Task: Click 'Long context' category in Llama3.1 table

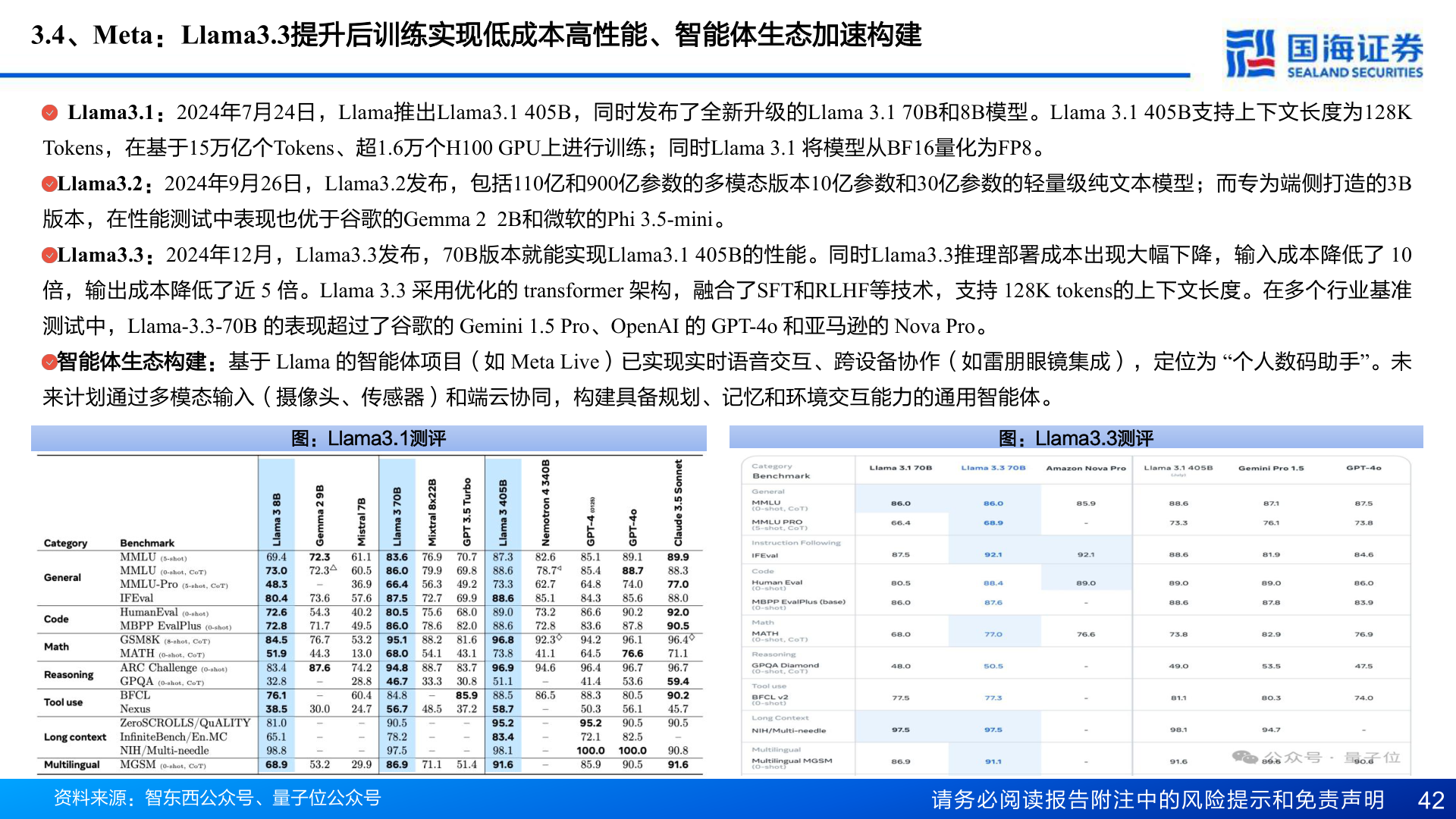Action: [x=75, y=737]
